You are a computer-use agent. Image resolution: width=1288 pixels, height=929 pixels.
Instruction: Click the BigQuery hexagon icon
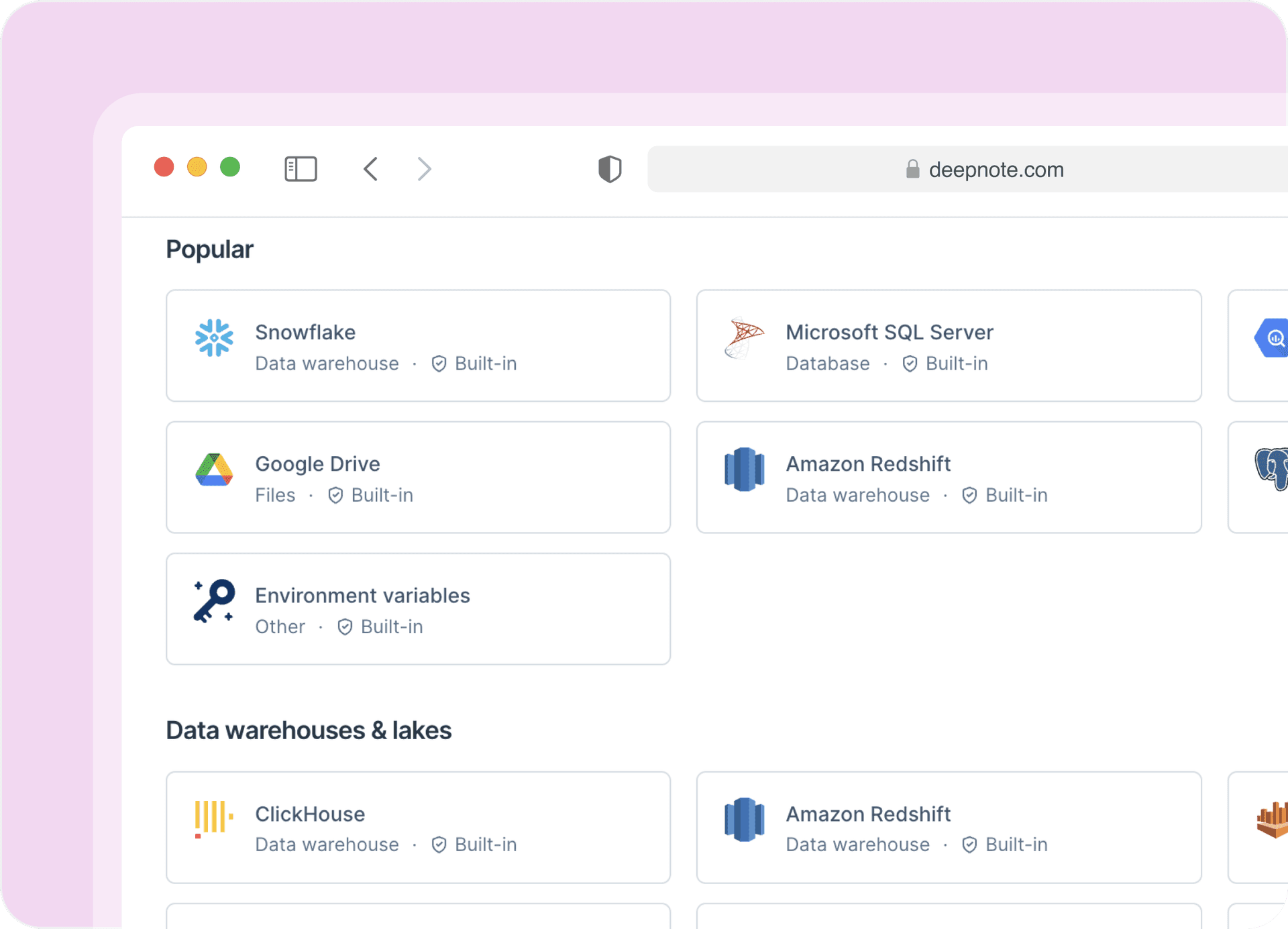coord(1272,338)
